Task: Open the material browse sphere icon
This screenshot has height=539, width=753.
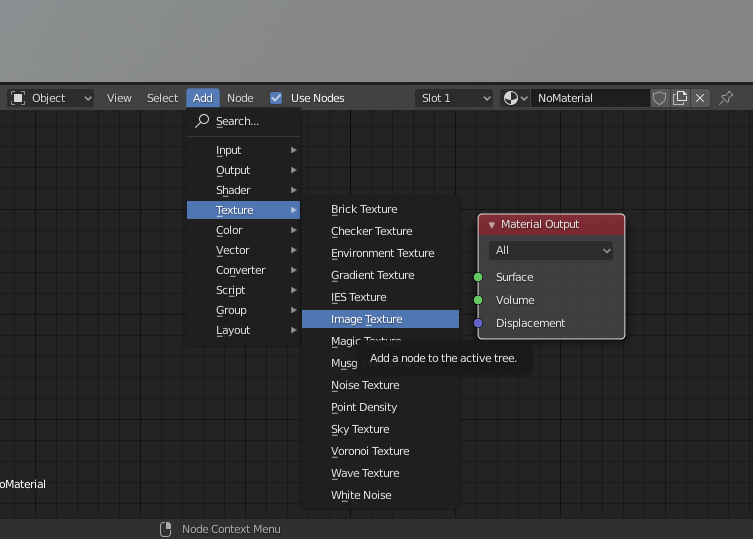Action: [515, 98]
